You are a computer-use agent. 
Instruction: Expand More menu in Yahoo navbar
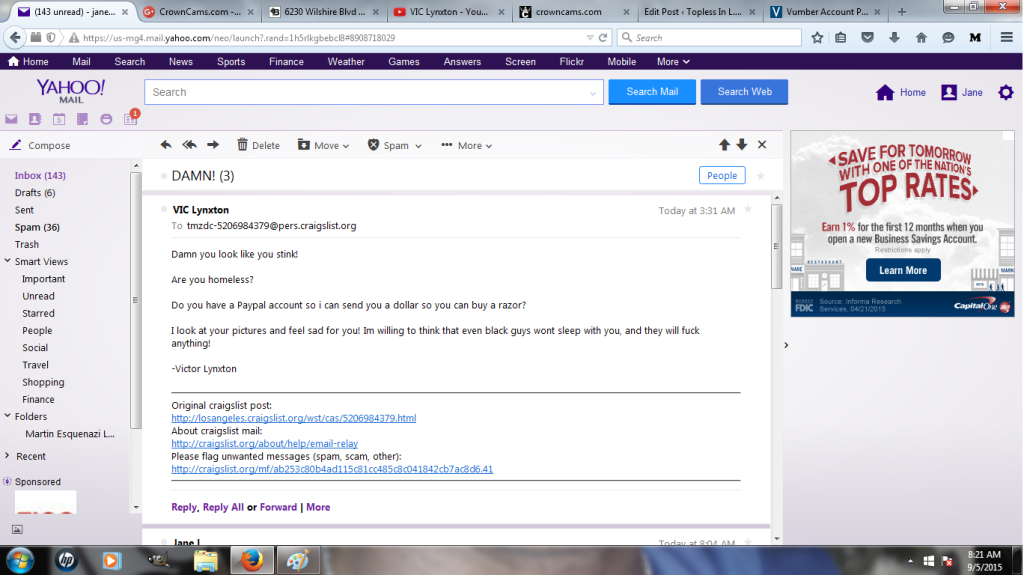pos(673,61)
